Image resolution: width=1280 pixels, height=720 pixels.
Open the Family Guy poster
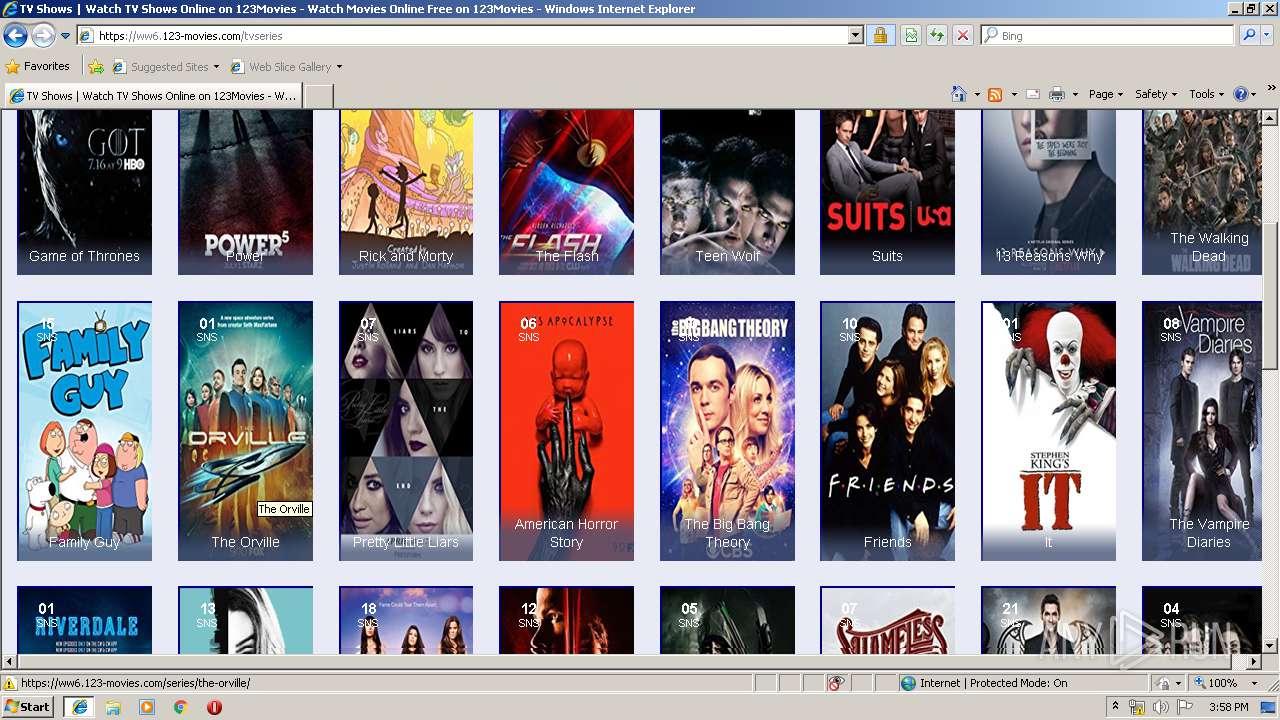84,431
